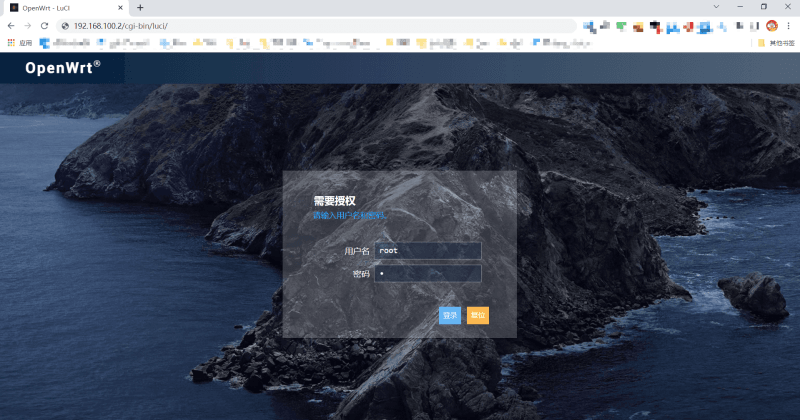Open Chrome three-dot menu
The image size is (800, 420).
[789, 25]
